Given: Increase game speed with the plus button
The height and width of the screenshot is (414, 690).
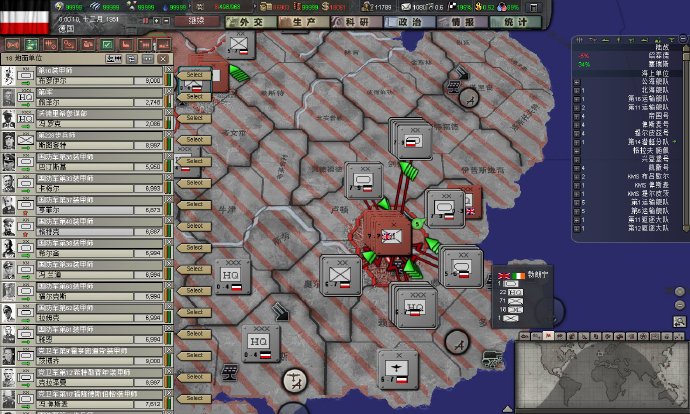Looking at the screenshot, I should (156, 21).
